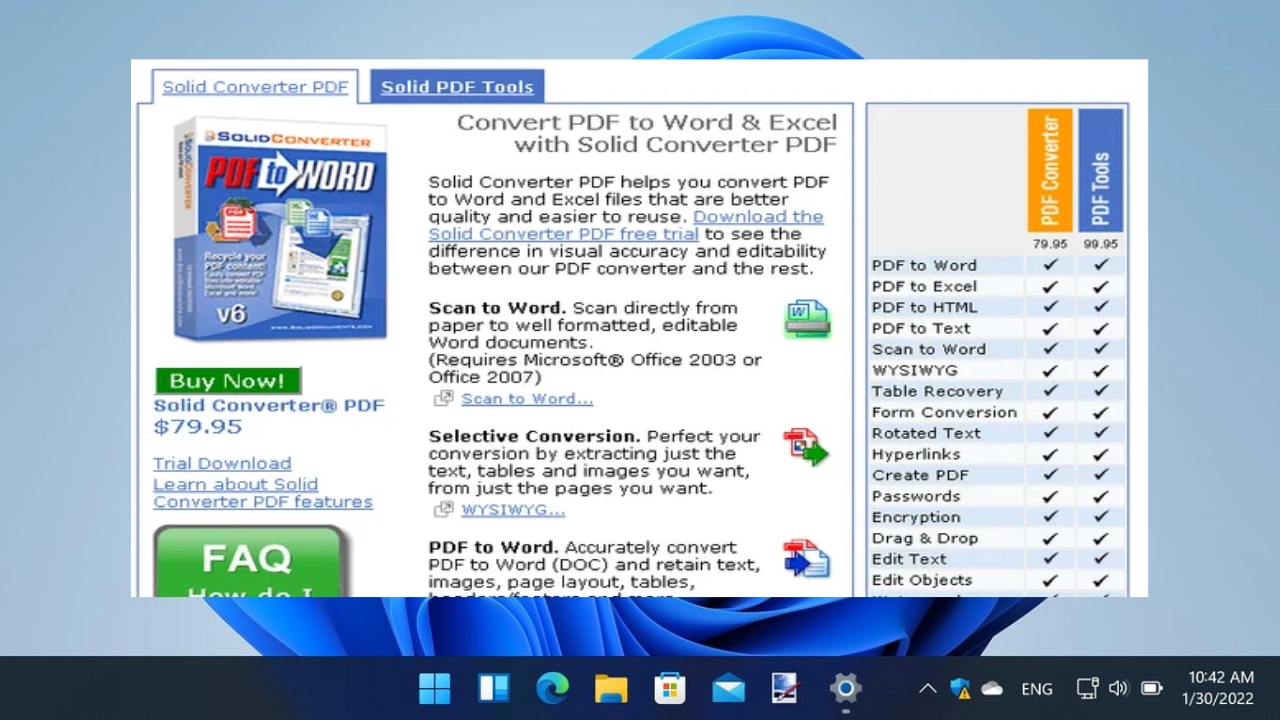Image resolution: width=1280 pixels, height=720 pixels.
Task: Open the Scan to Word... link
Action: click(x=527, y=398)
